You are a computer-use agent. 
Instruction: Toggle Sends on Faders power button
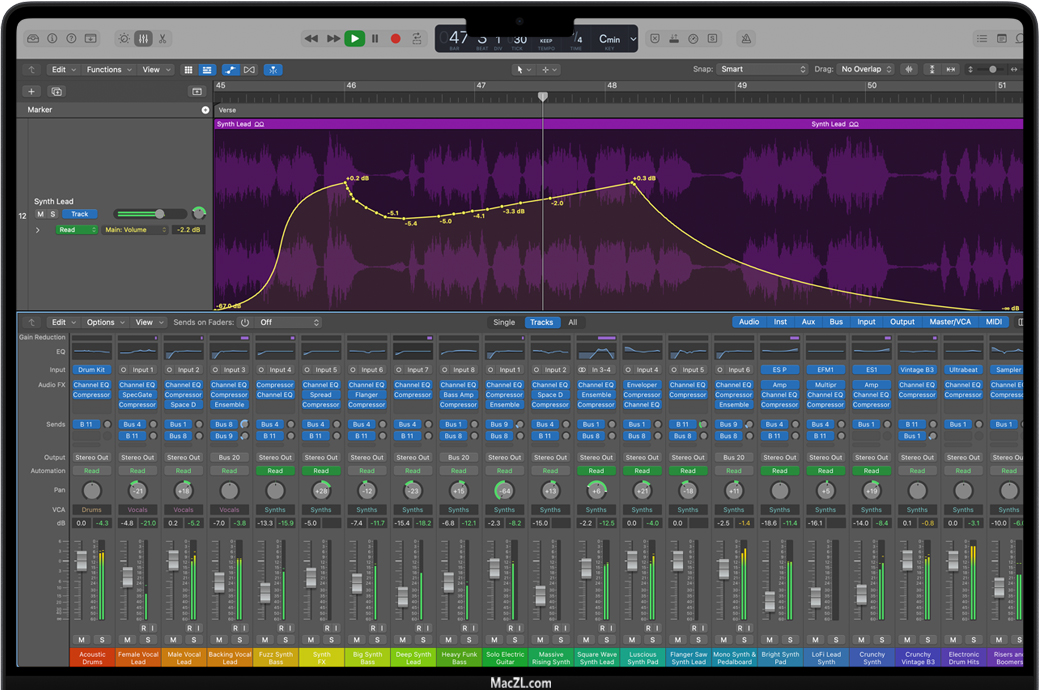[x=245, y=323]
